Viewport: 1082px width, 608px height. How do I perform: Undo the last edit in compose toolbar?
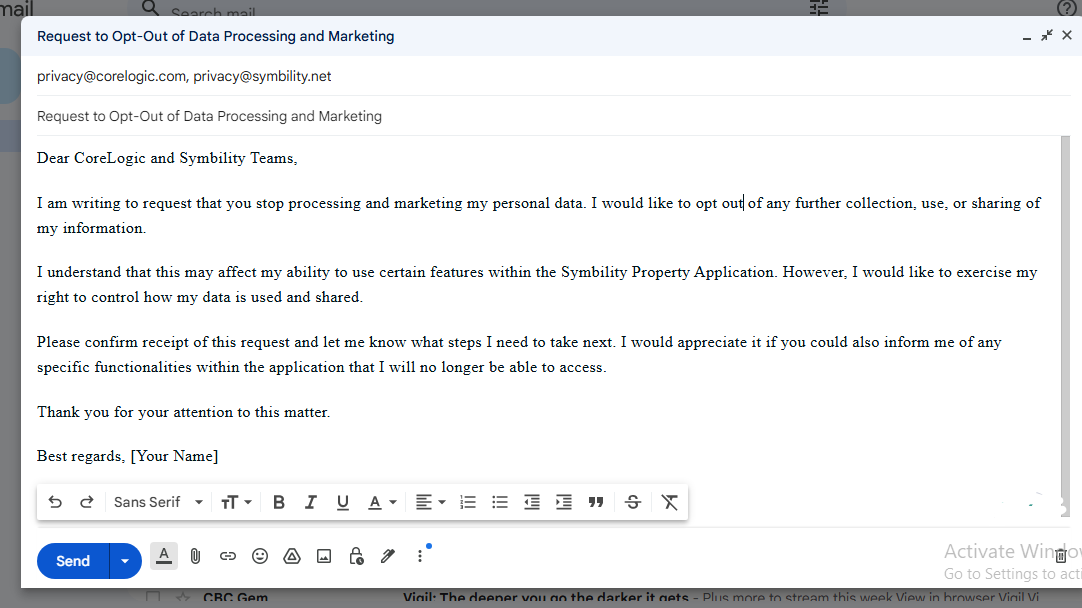coord(55,502)
